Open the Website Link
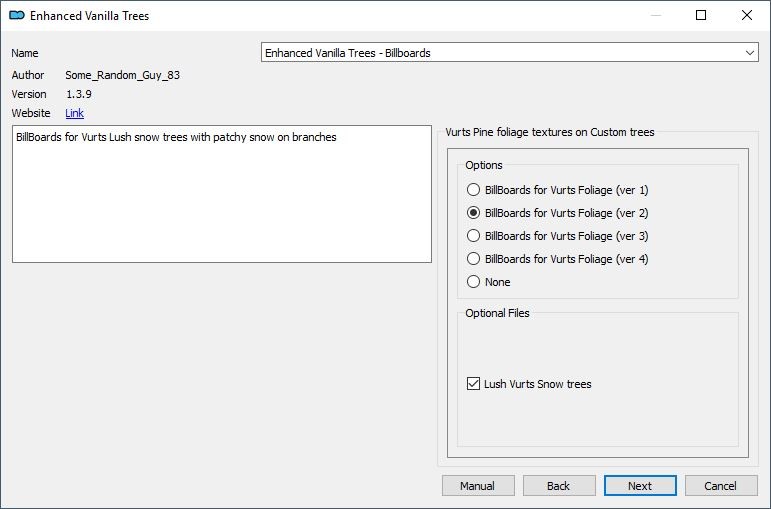 (74, 113)
